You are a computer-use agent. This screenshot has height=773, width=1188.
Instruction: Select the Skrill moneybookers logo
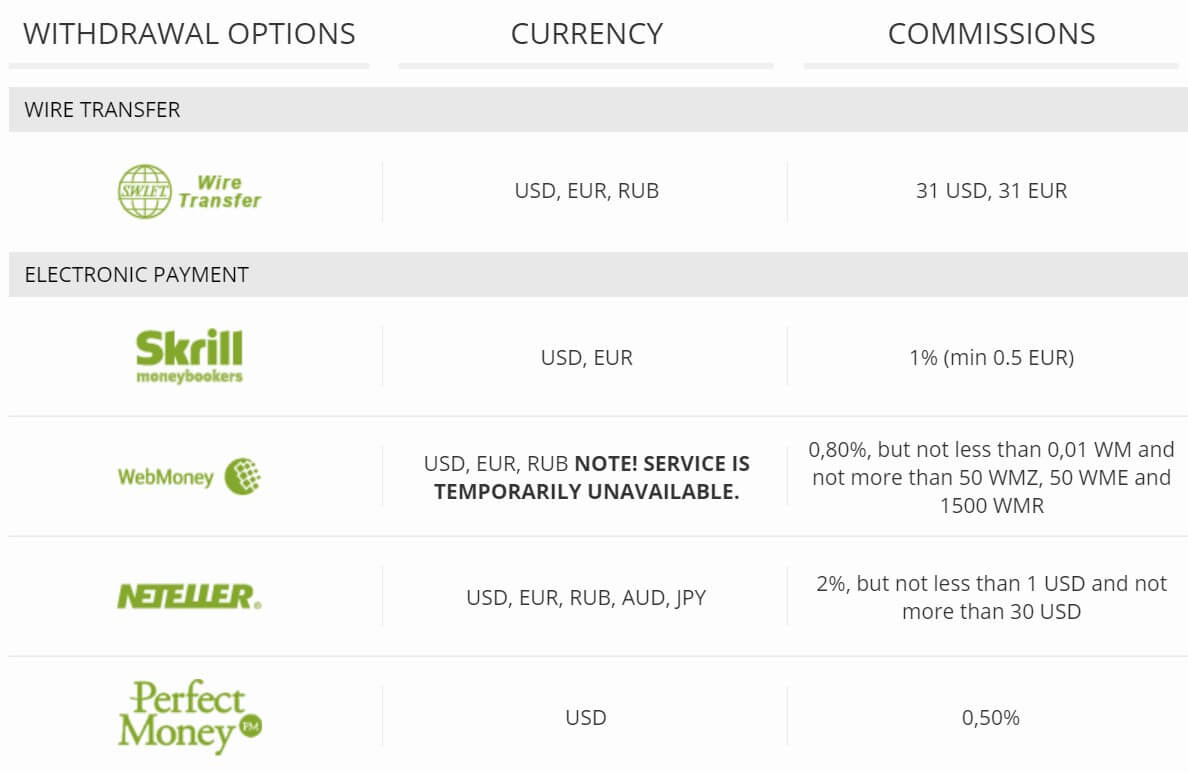[189, 356]
